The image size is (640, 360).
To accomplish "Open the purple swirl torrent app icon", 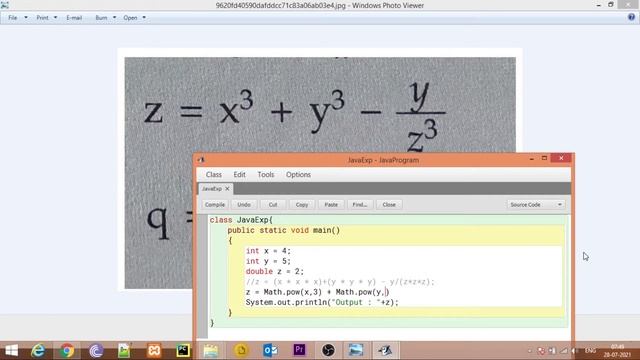I will tap(96, 351).
